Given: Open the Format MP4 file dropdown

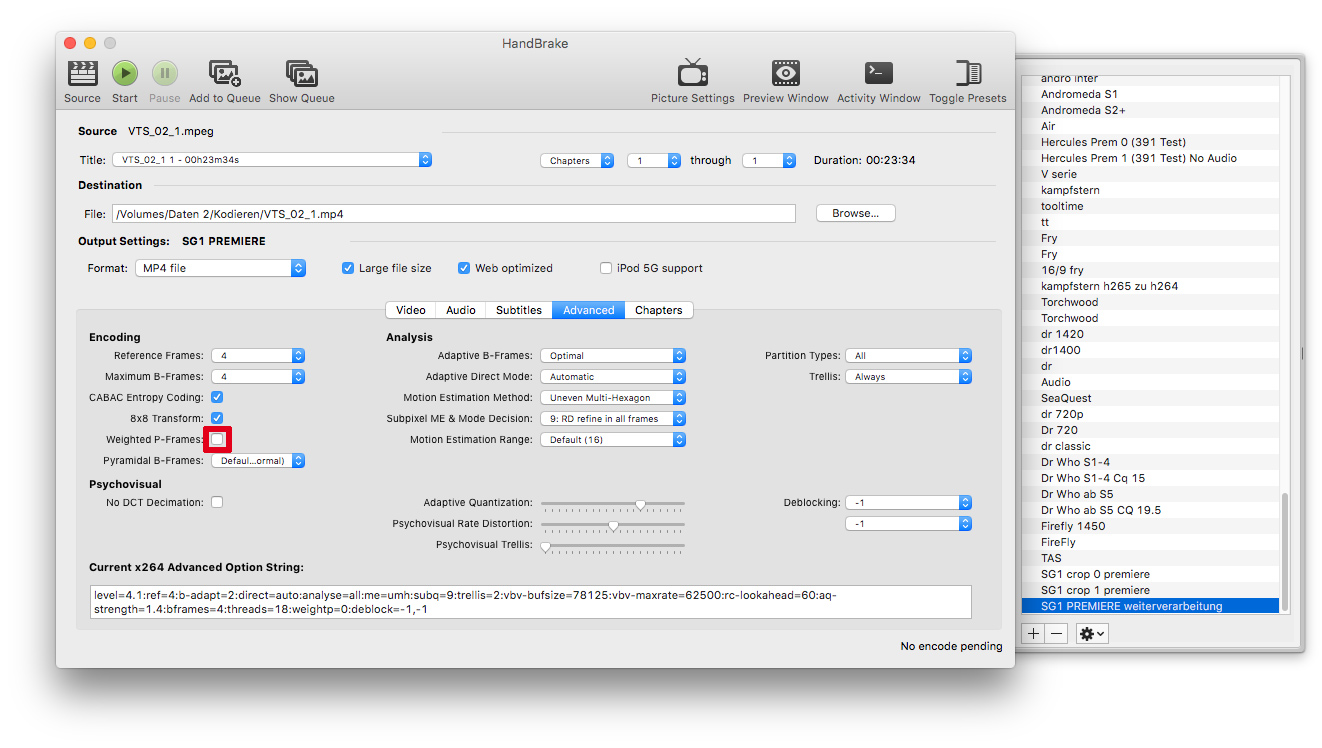Looking at the screenshot, I should coord(220,268).
